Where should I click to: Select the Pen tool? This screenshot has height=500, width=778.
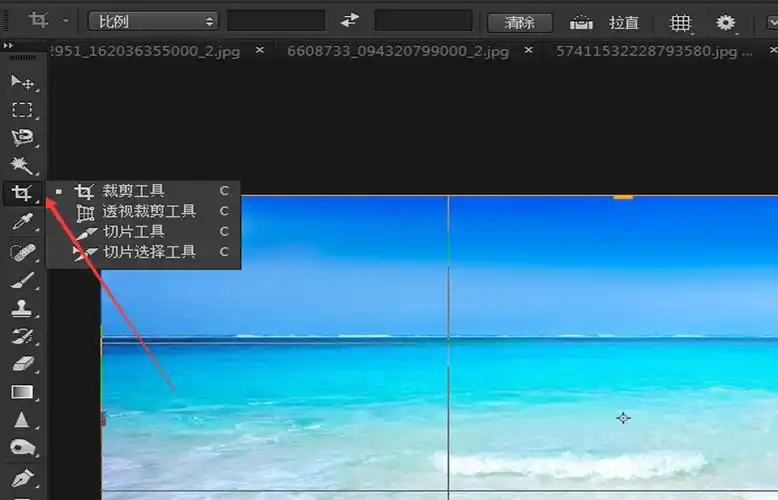(22, 478)
